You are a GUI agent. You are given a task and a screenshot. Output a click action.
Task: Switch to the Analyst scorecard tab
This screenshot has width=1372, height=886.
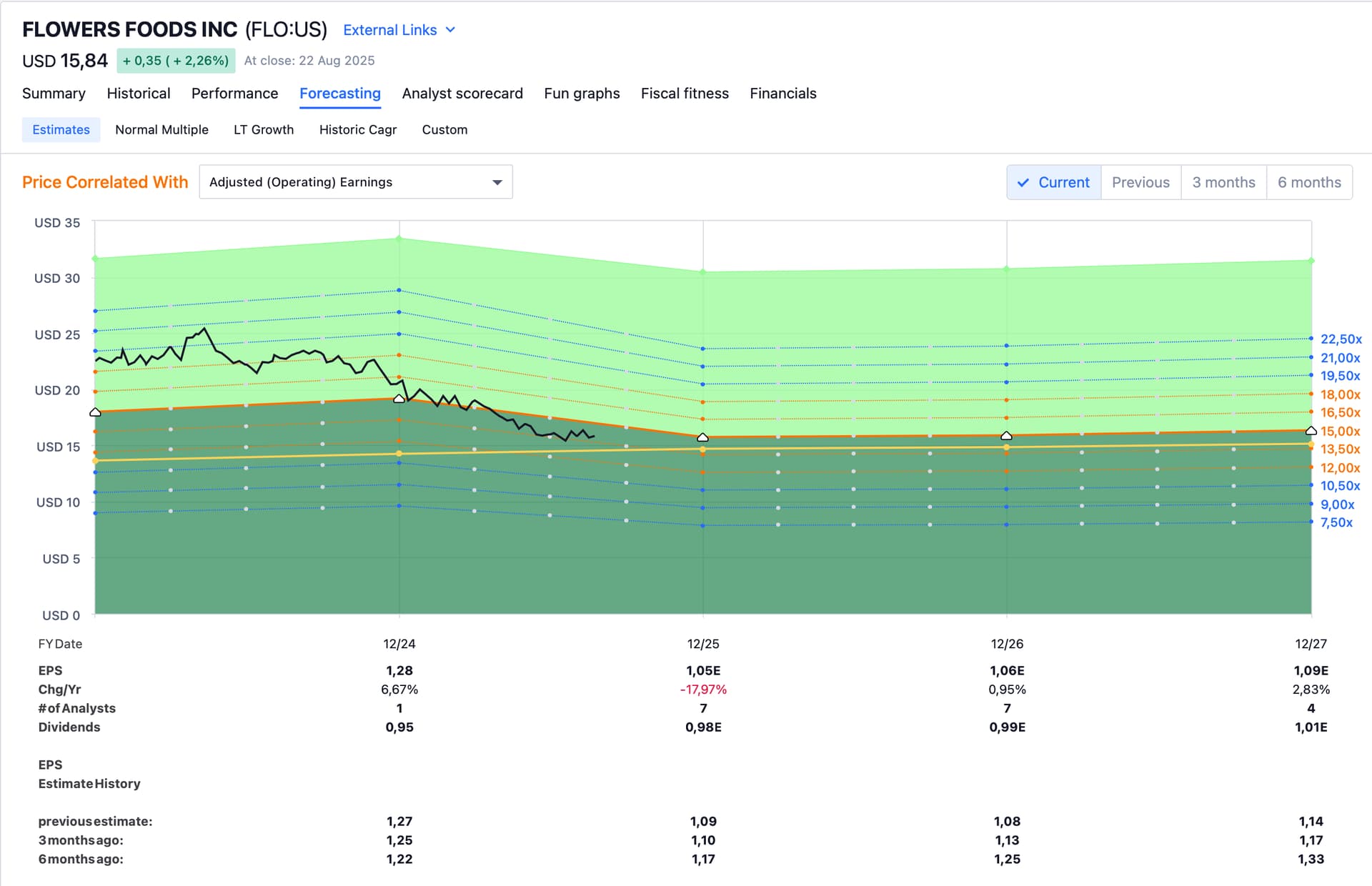462,94
